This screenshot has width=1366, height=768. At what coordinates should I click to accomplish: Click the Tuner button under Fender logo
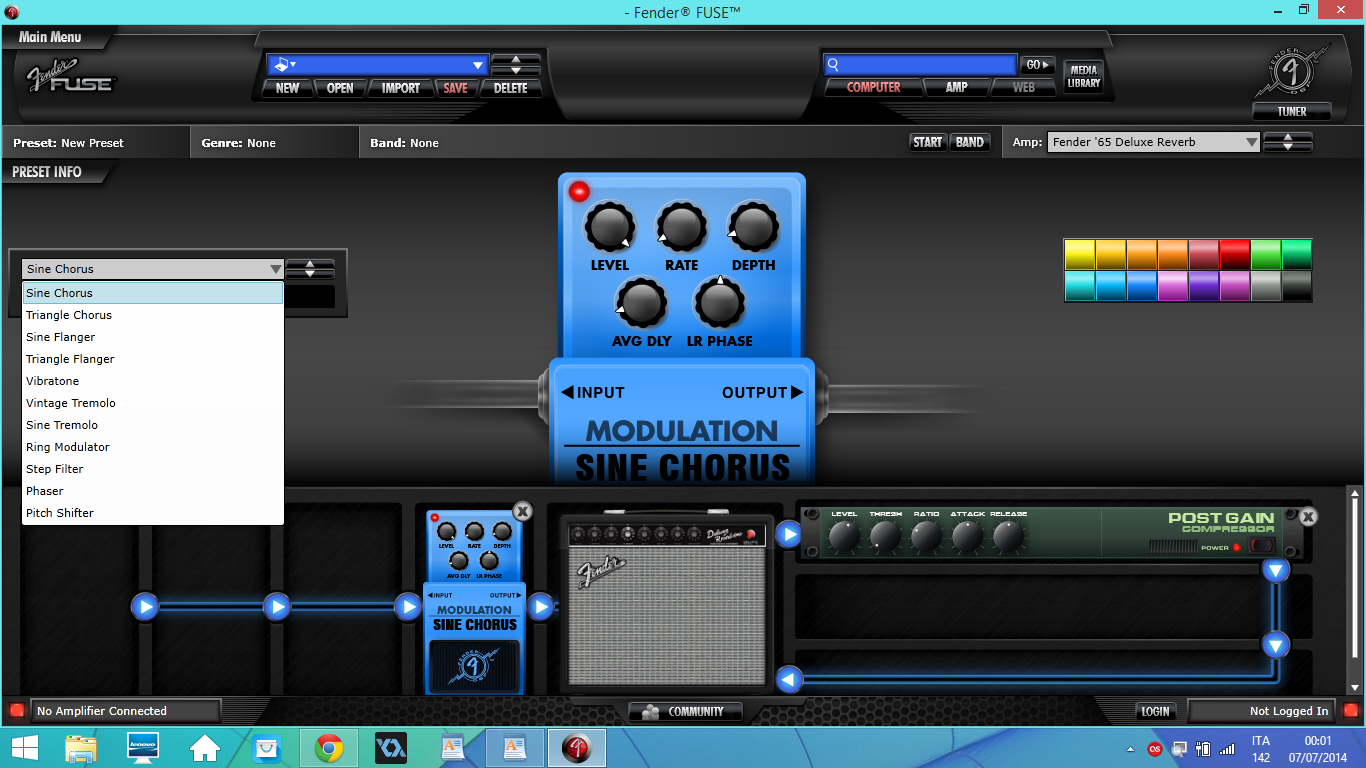1292,111
